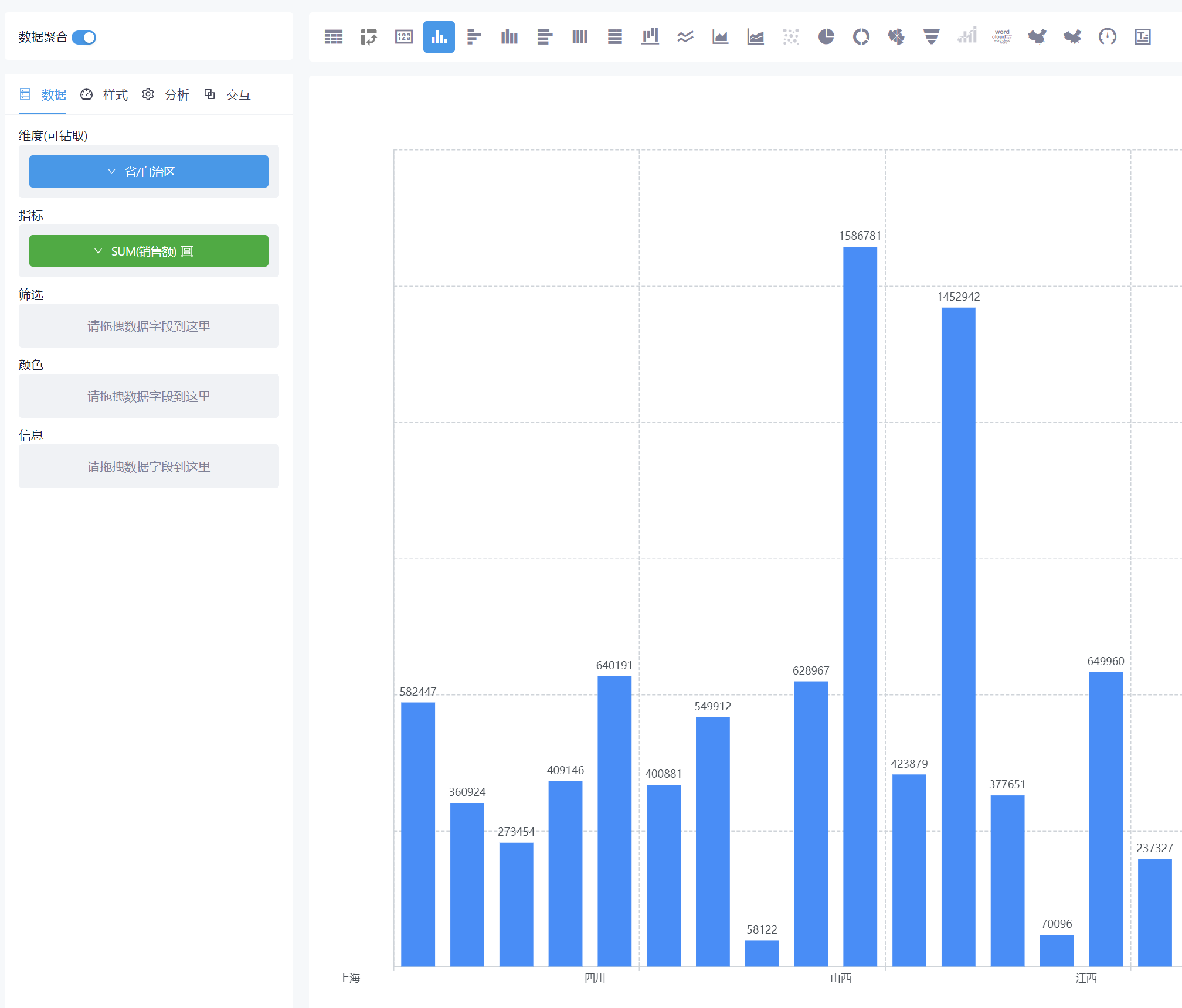Expand the SUM(销售额) indicator dropdown arrow
This screenshot has width=1182, height=1008.
(x=98, y=251)
